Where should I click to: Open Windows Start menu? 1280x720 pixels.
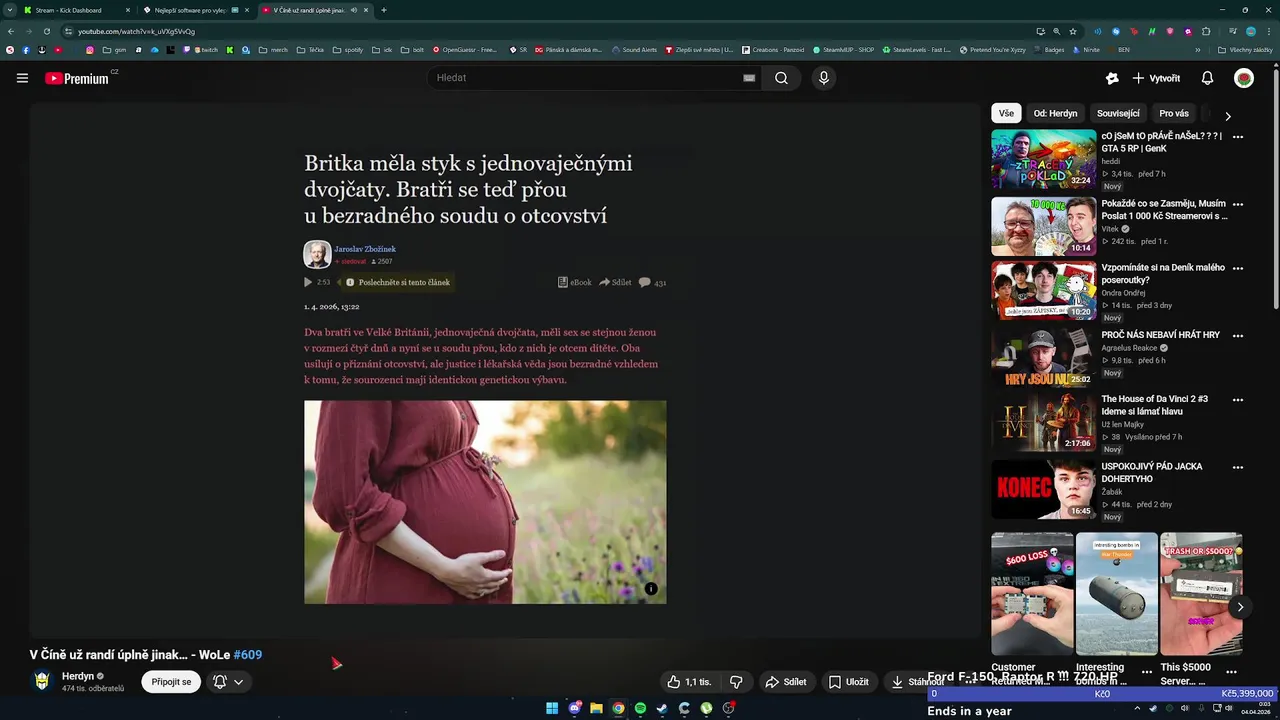point(552,708)
